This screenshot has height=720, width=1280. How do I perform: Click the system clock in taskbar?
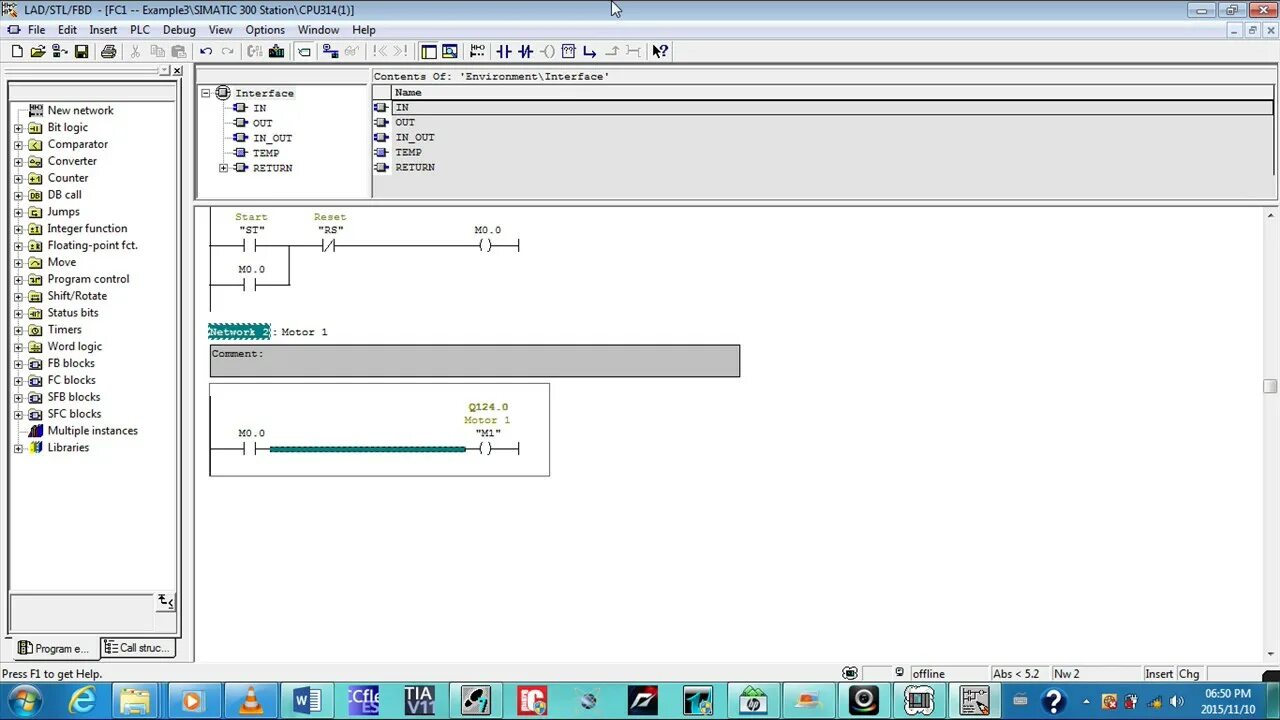click(1227, 700)
